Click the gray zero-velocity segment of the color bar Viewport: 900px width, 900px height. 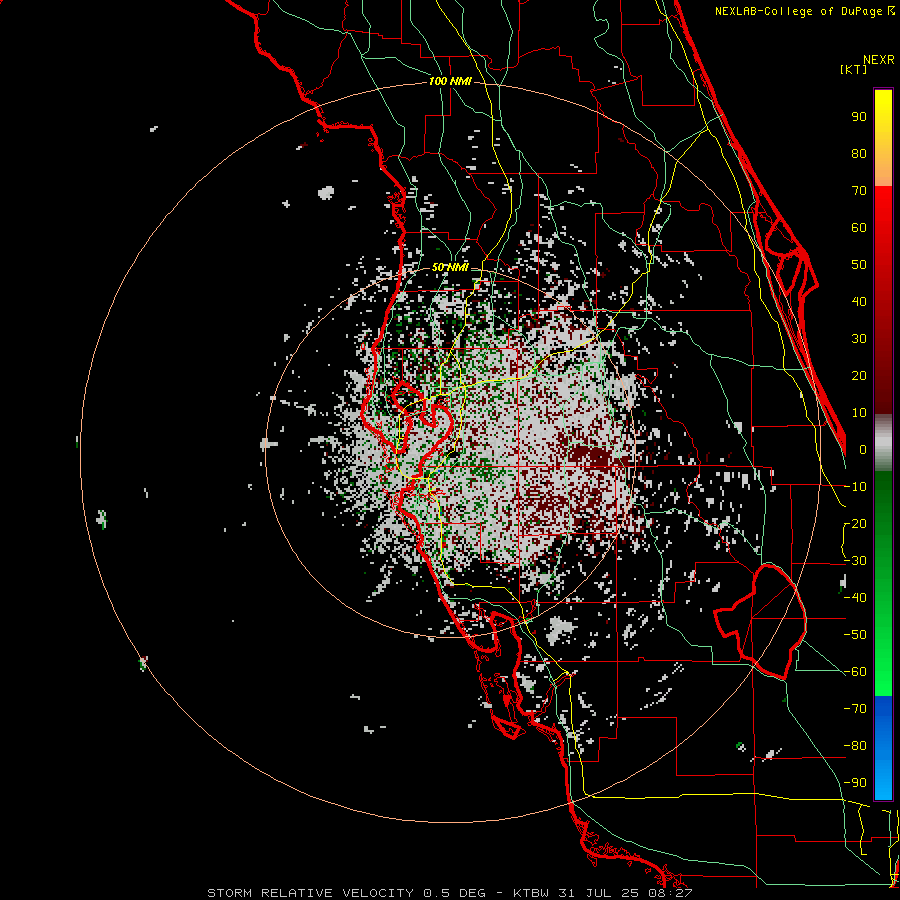point(883,443)
